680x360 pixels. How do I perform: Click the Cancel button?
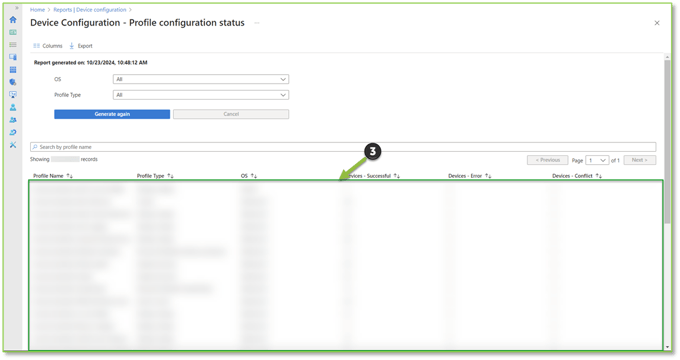[231, 114]
